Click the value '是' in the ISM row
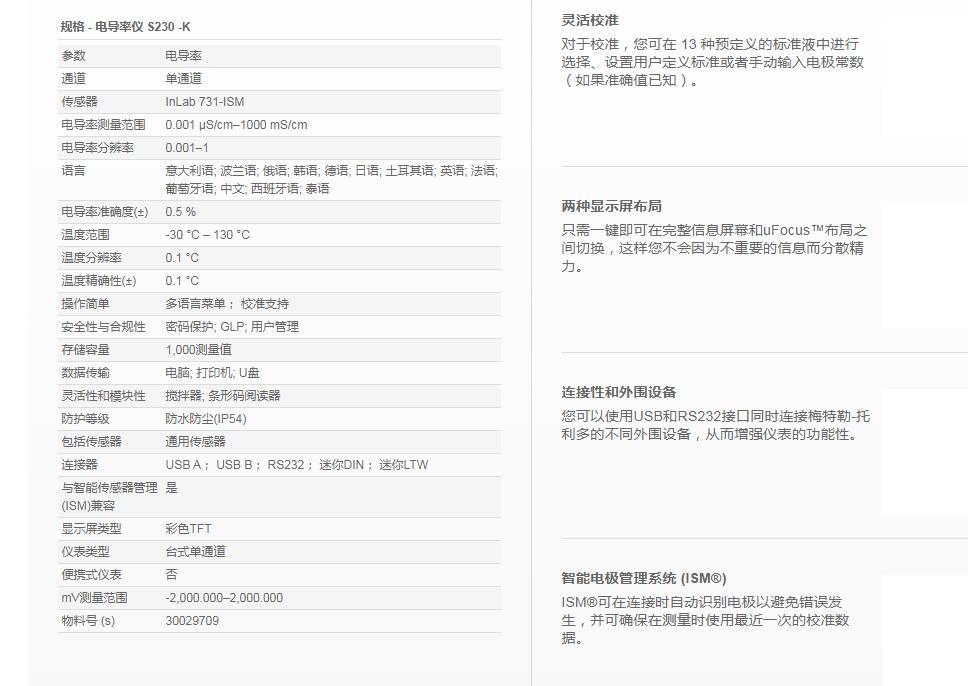This screenshot has height=686, width=968. [x=172, y=488]
